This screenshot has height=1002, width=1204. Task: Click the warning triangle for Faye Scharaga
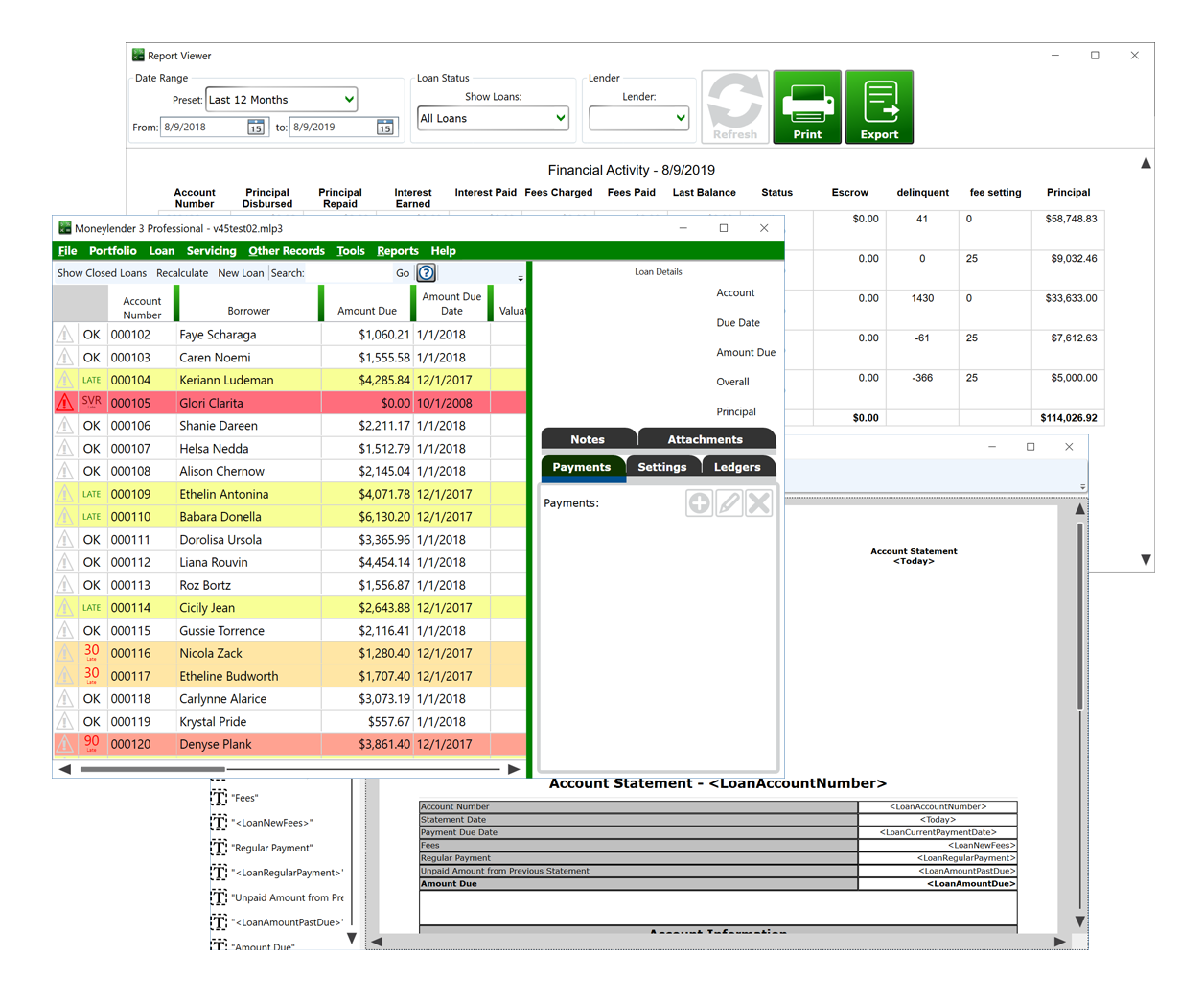[x=64, y=335]
